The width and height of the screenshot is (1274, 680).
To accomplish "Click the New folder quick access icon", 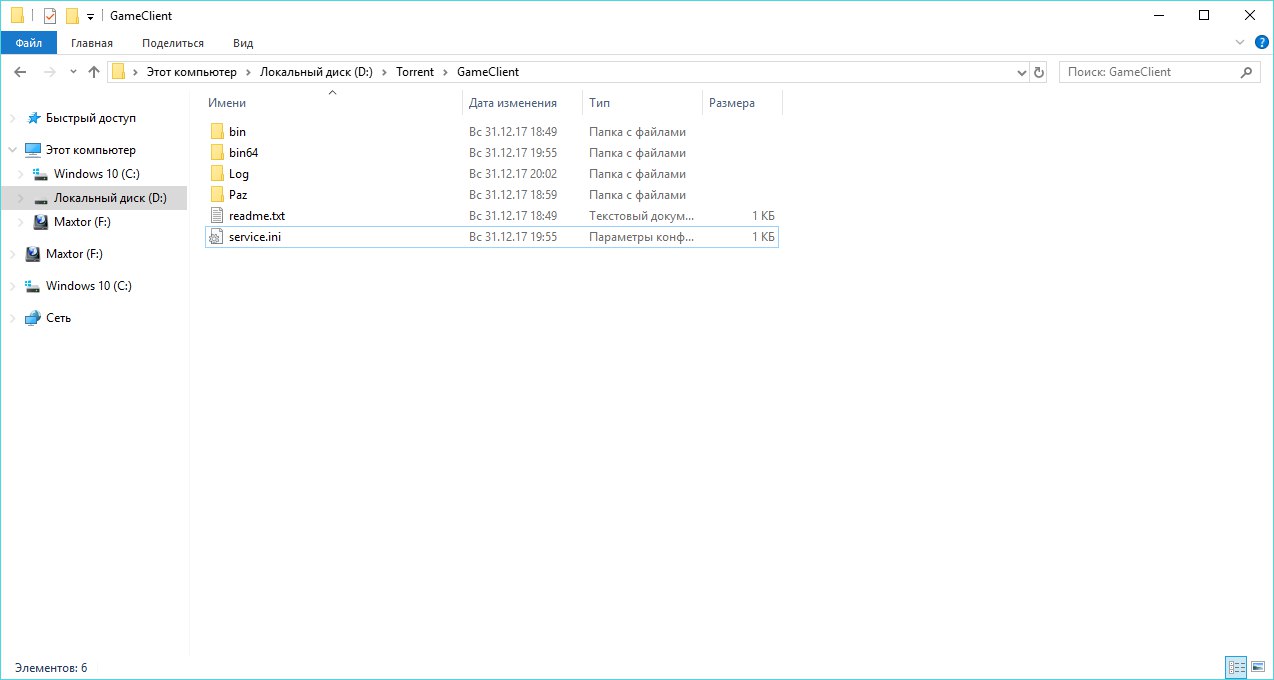I will (x=72, y=16).
